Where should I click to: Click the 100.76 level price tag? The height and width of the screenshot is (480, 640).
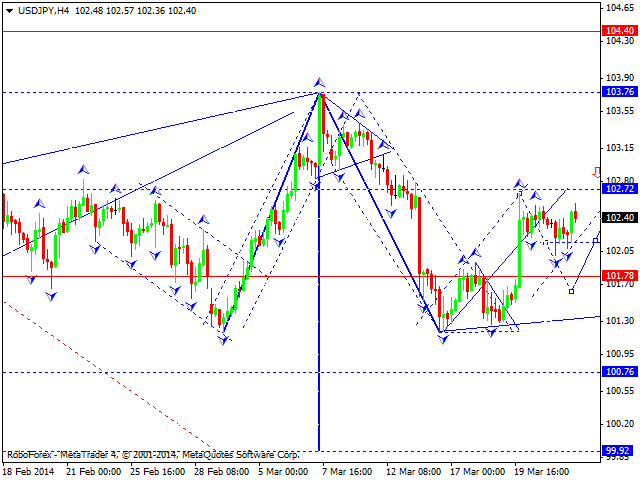pos(620,372)
